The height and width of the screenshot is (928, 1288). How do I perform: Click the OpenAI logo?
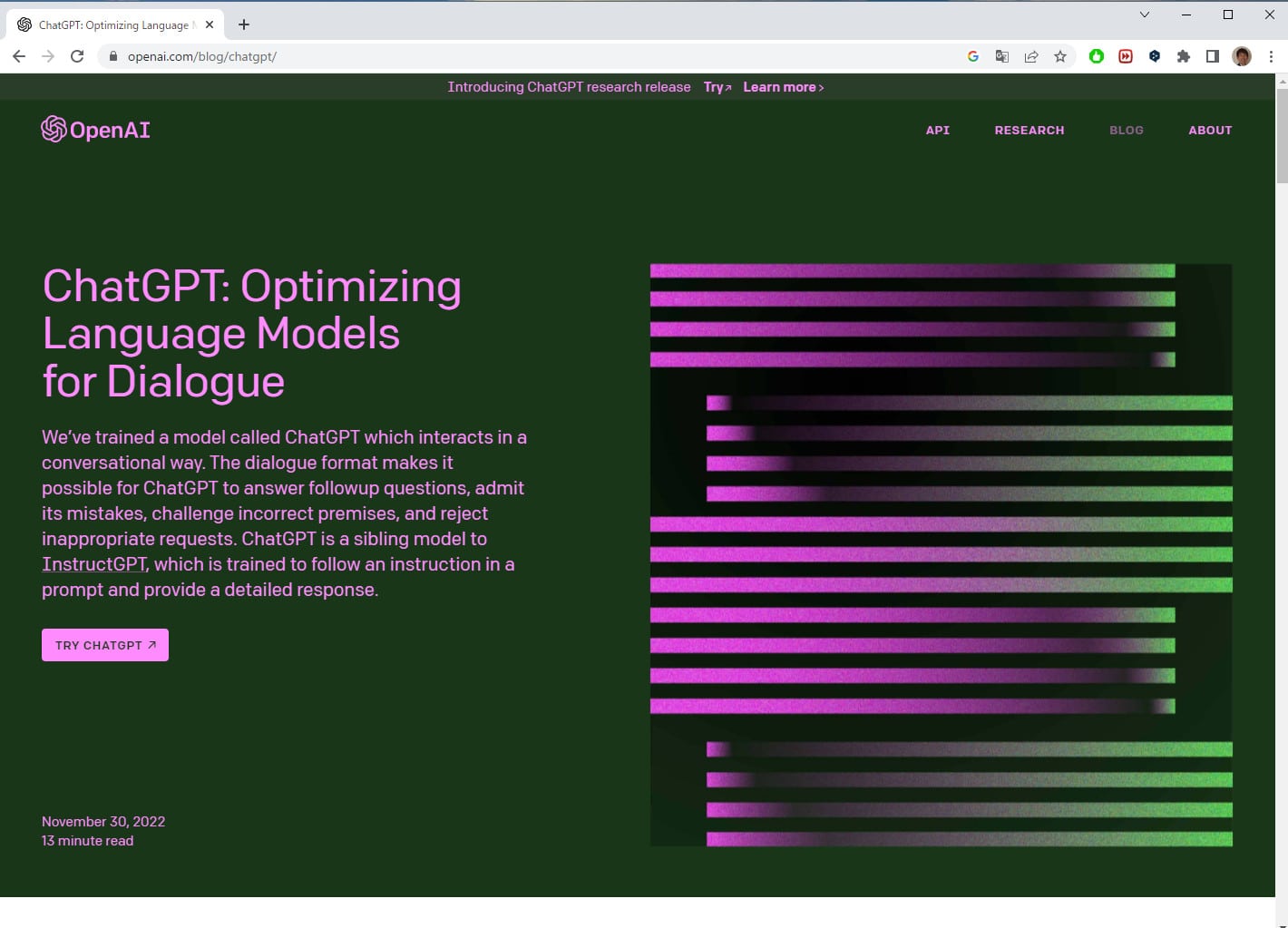pos(96,130)
